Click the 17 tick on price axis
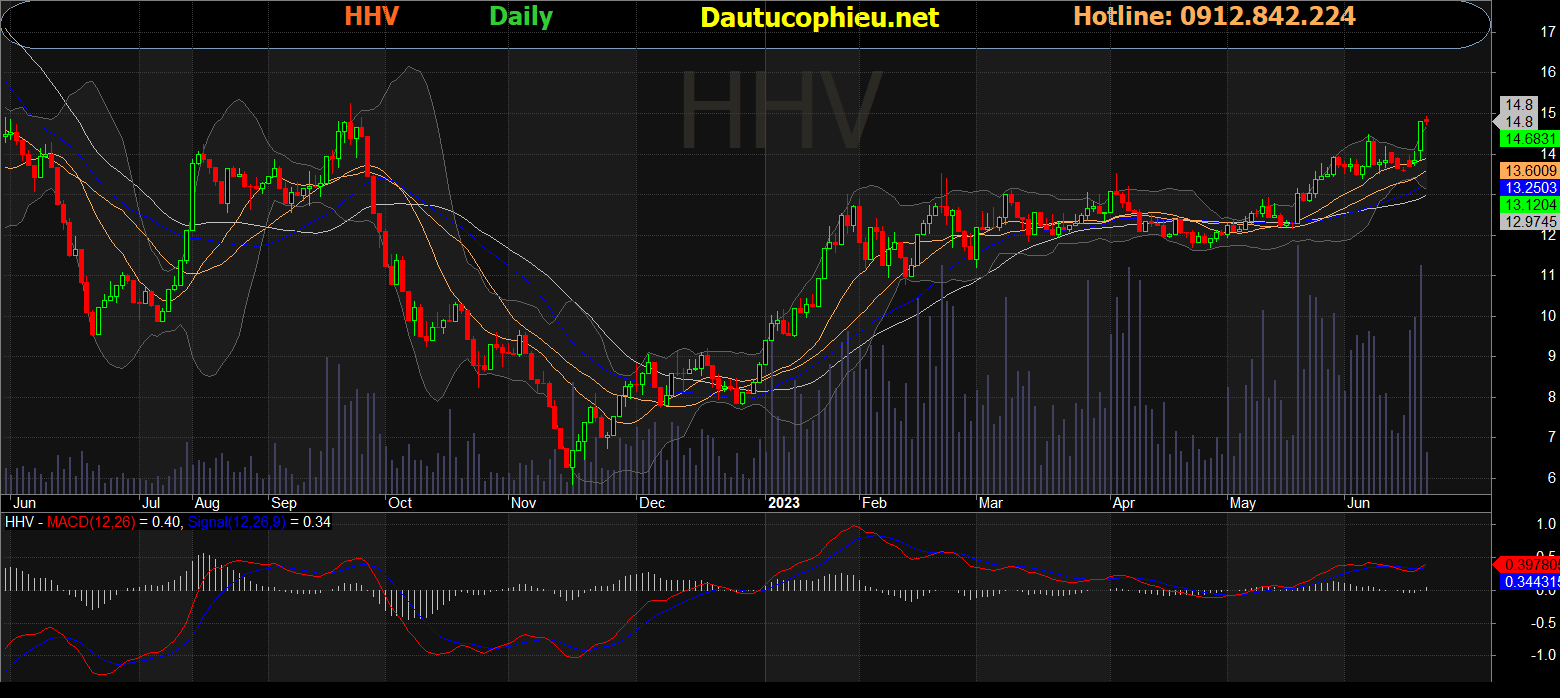 [1520, 31]
